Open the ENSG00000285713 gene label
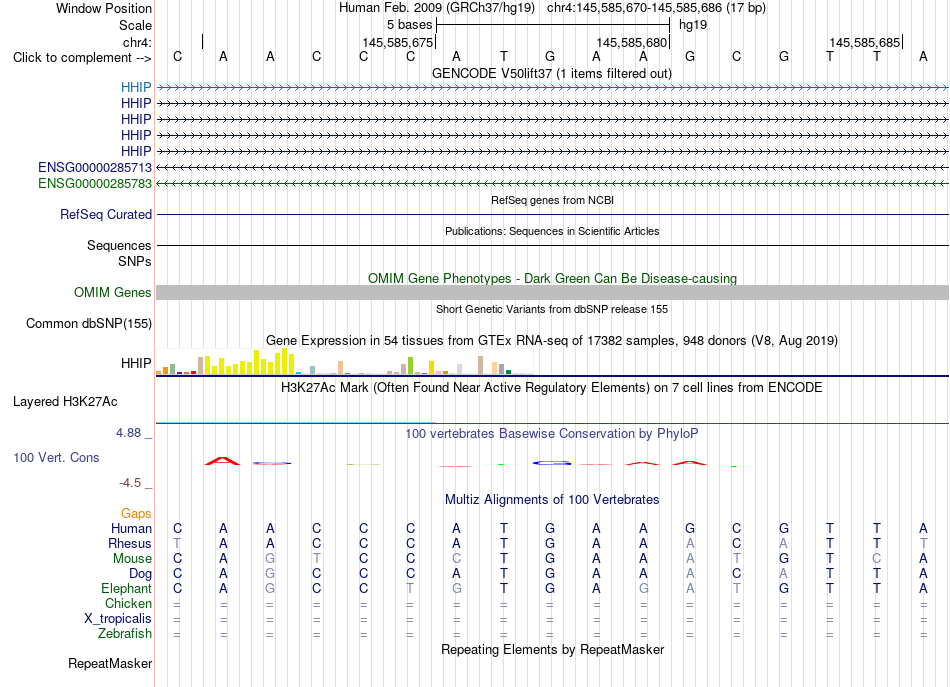950x687 pixels. click(x=95, y=167)
